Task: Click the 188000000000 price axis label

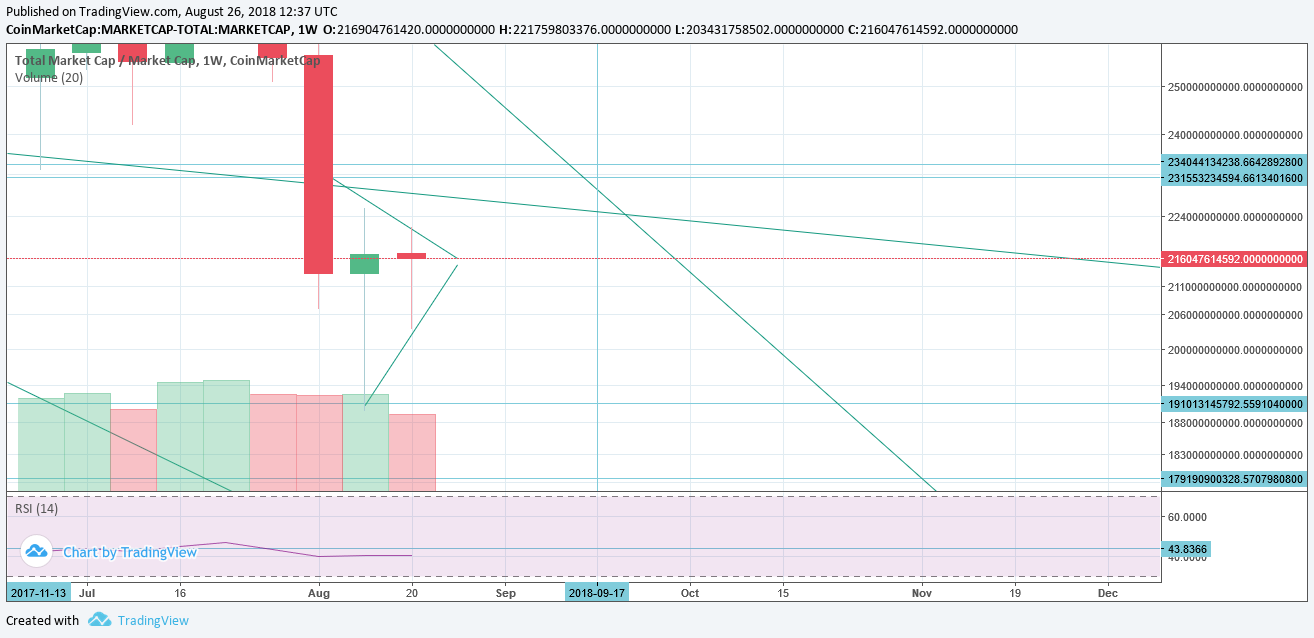Action: 1236,423
